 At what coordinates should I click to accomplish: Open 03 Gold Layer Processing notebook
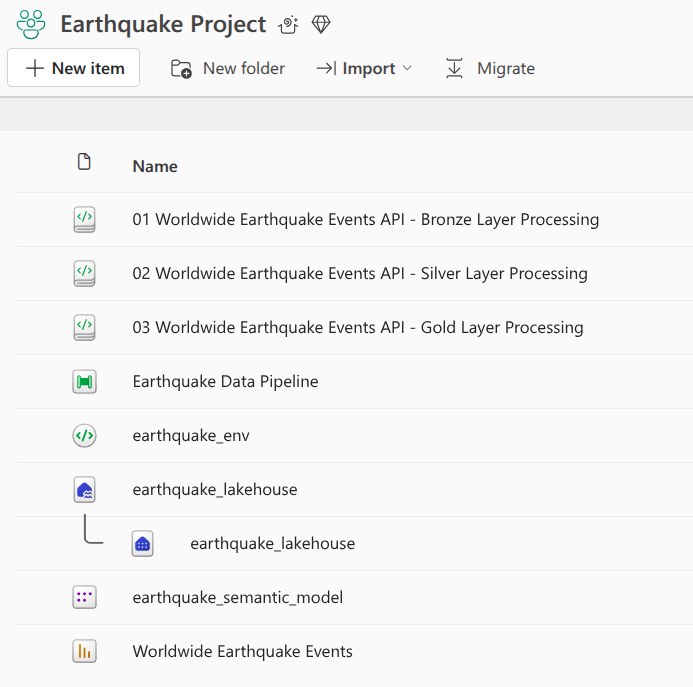357,328
